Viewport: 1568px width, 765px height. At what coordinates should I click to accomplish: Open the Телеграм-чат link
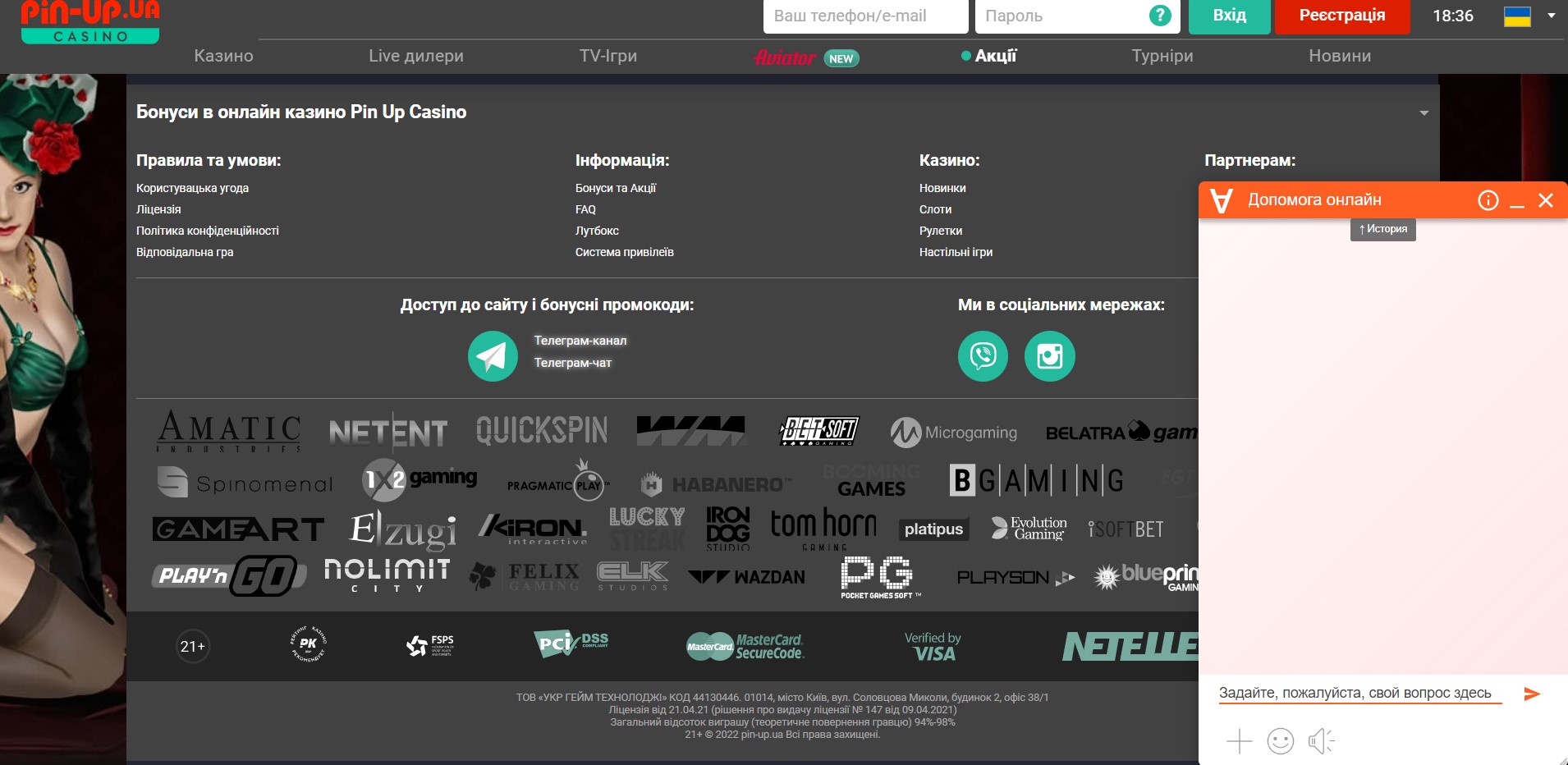coord(573,363)
